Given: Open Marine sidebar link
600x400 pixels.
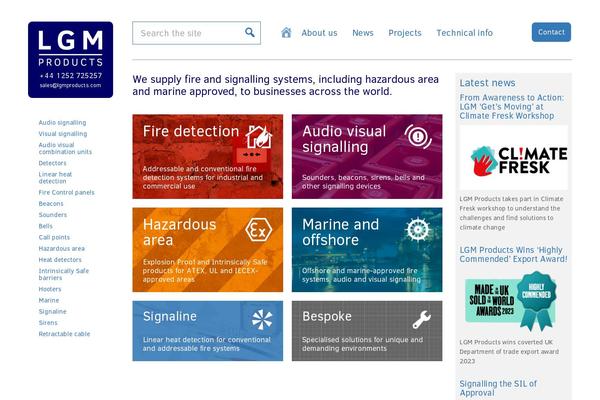Looking at the screenshot, I should (49, 300).
